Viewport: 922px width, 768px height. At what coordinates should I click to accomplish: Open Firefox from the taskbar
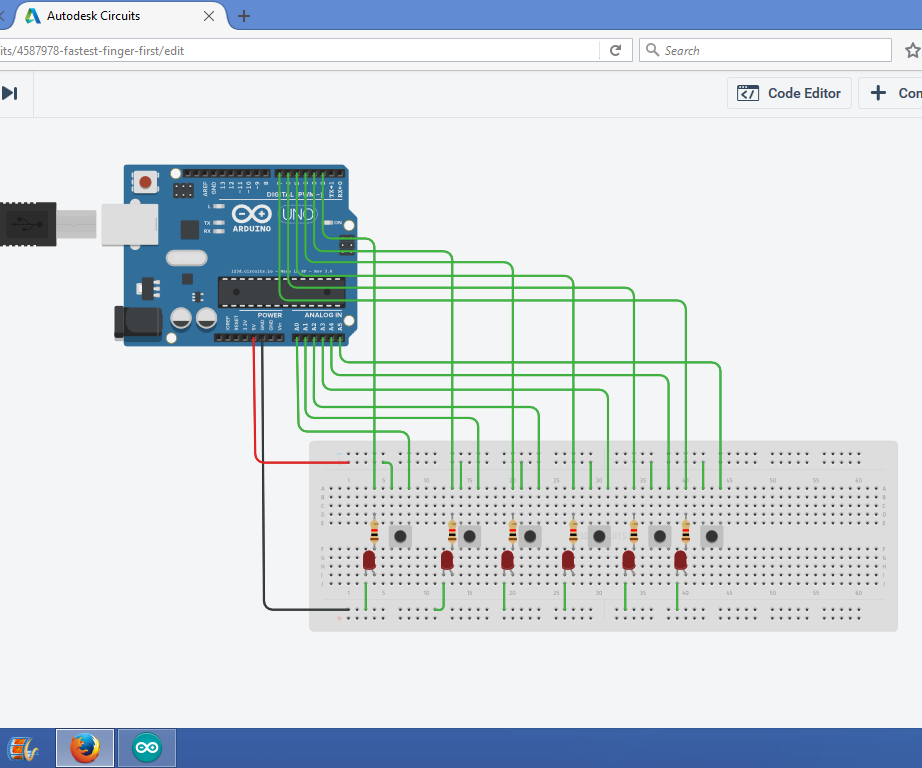[x=85, y=747]
